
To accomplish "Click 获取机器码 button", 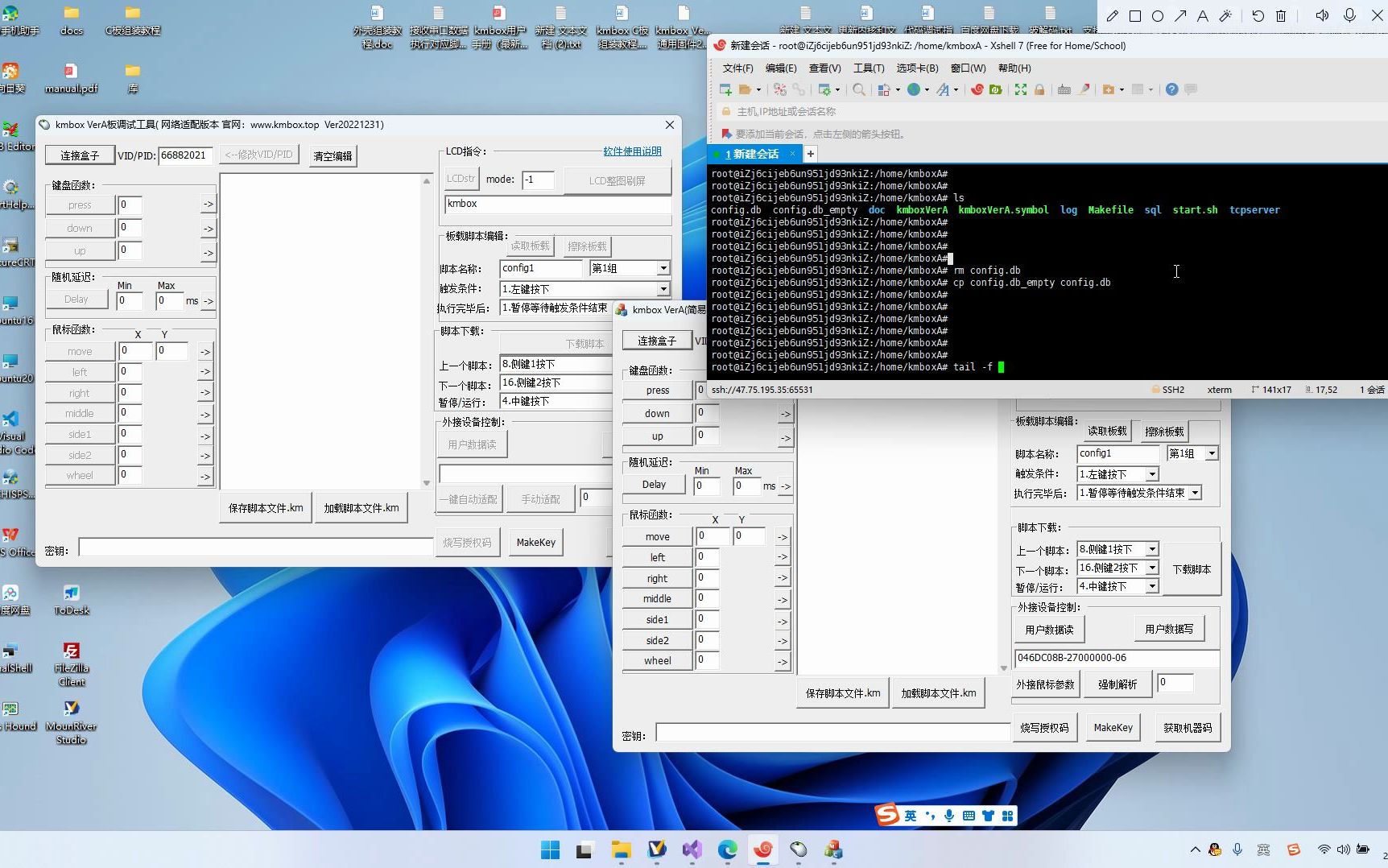I will pos(1188,728).
